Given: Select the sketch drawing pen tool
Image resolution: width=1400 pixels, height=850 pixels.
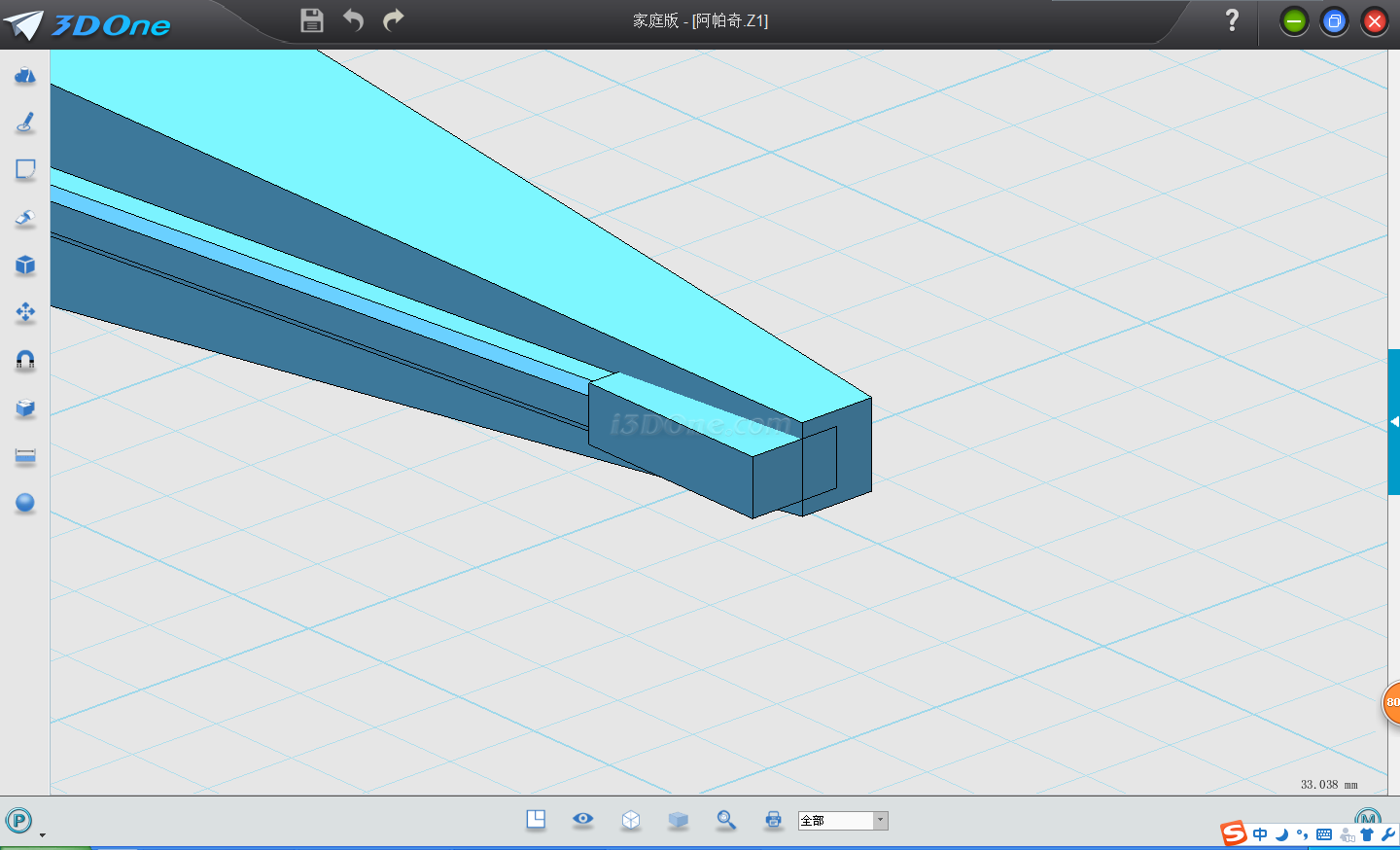Looking at the screenshot, I should (25, 123).
